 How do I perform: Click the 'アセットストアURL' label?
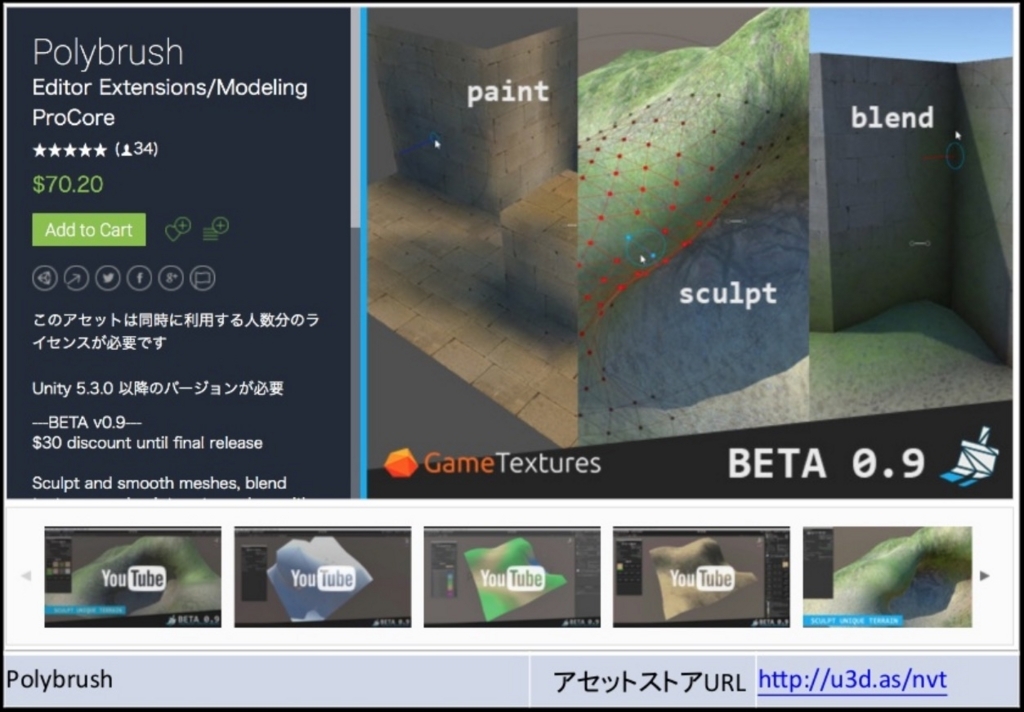649,682
